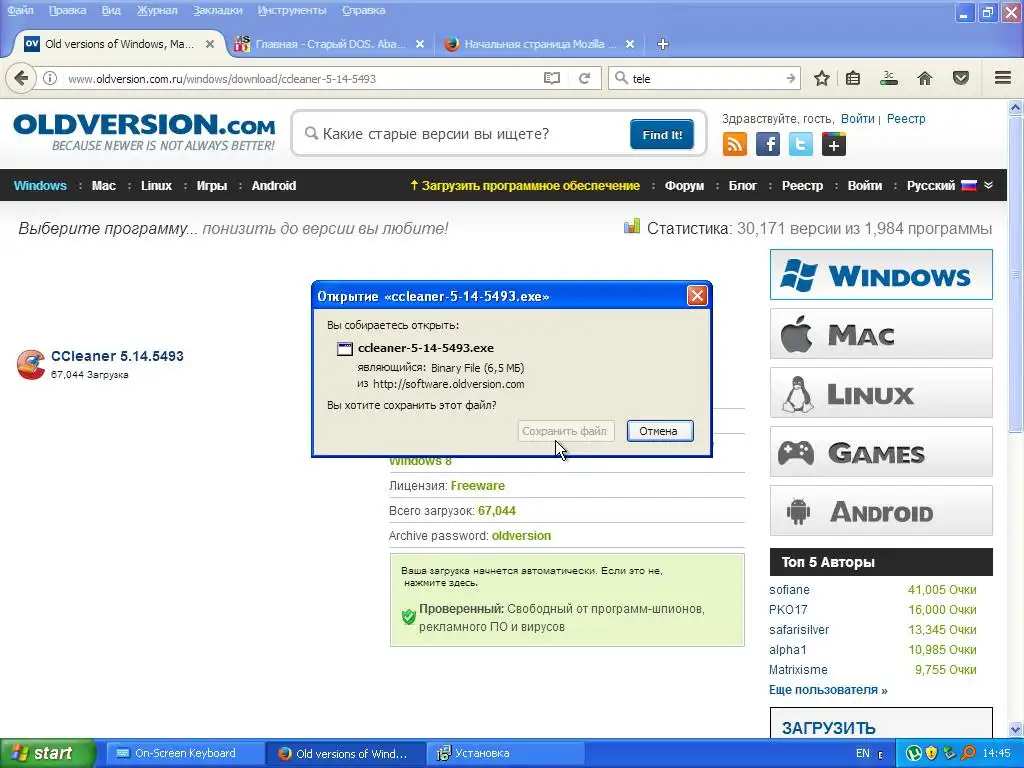Click Загрузить программное обеспечение link

click(524, 185)
